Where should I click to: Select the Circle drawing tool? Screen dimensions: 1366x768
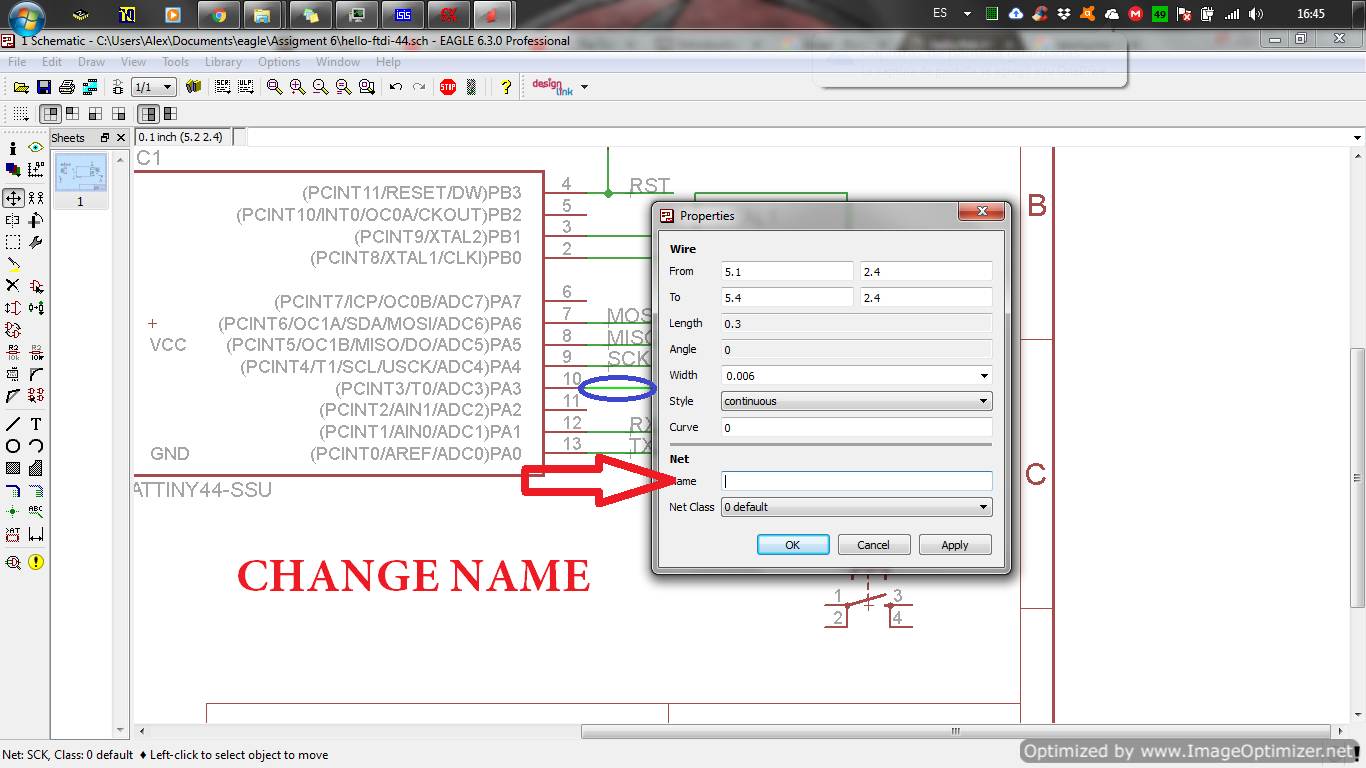tap(13, 446)
